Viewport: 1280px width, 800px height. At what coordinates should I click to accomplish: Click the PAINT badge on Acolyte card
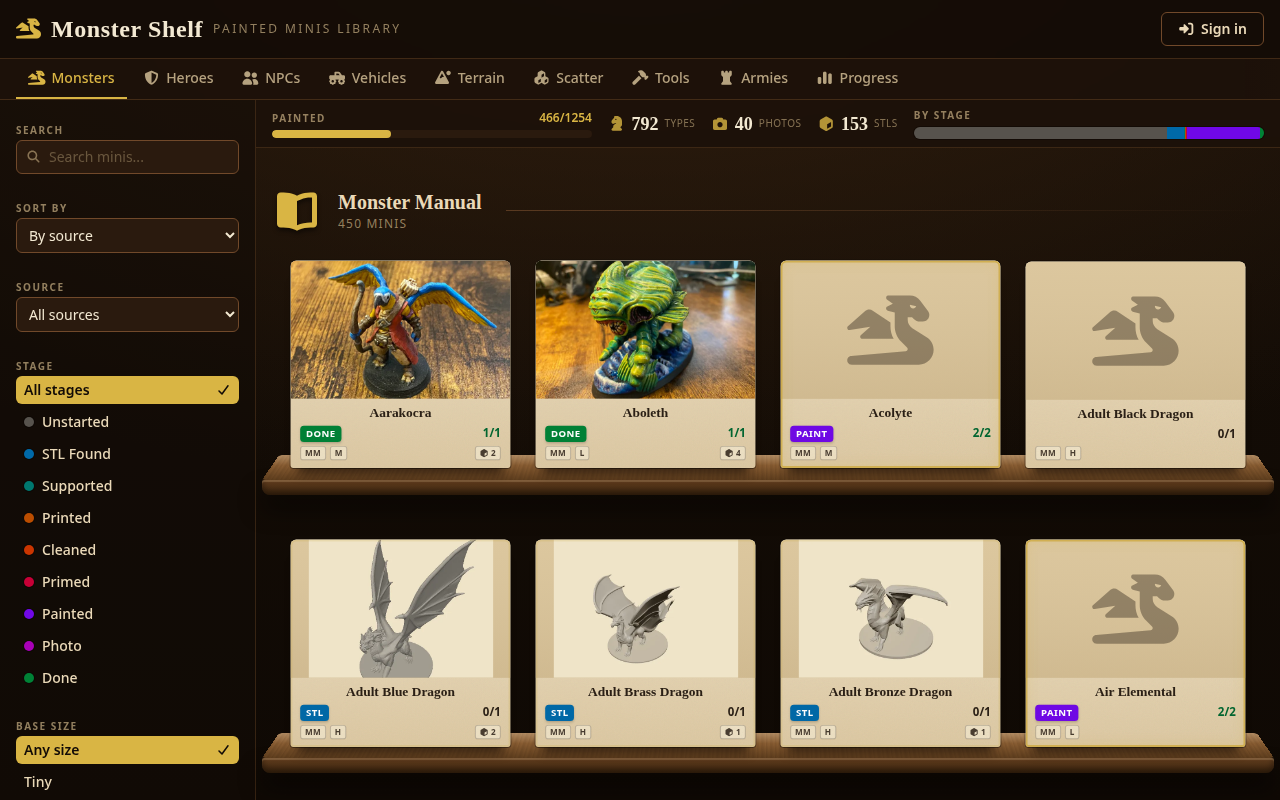(812, 434)
